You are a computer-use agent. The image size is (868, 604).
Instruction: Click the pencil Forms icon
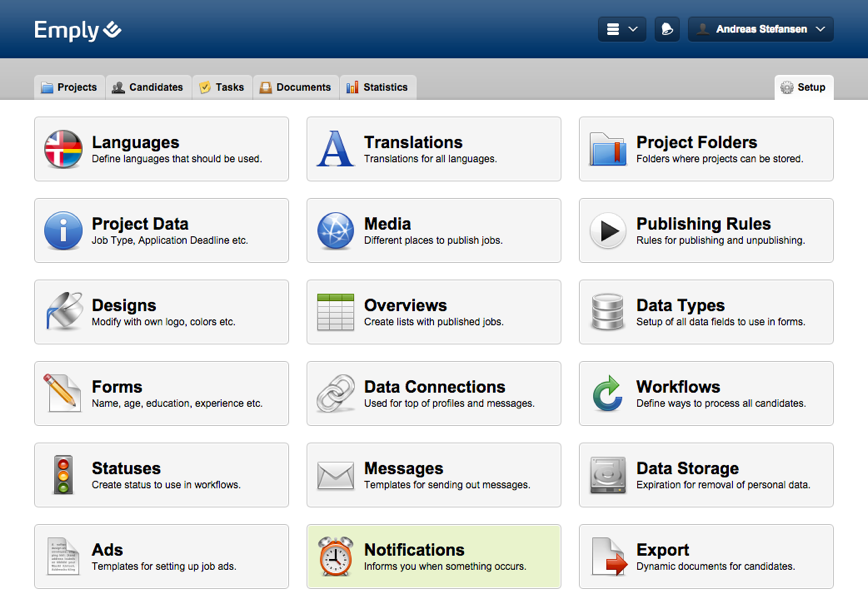[x=63, y=393]
